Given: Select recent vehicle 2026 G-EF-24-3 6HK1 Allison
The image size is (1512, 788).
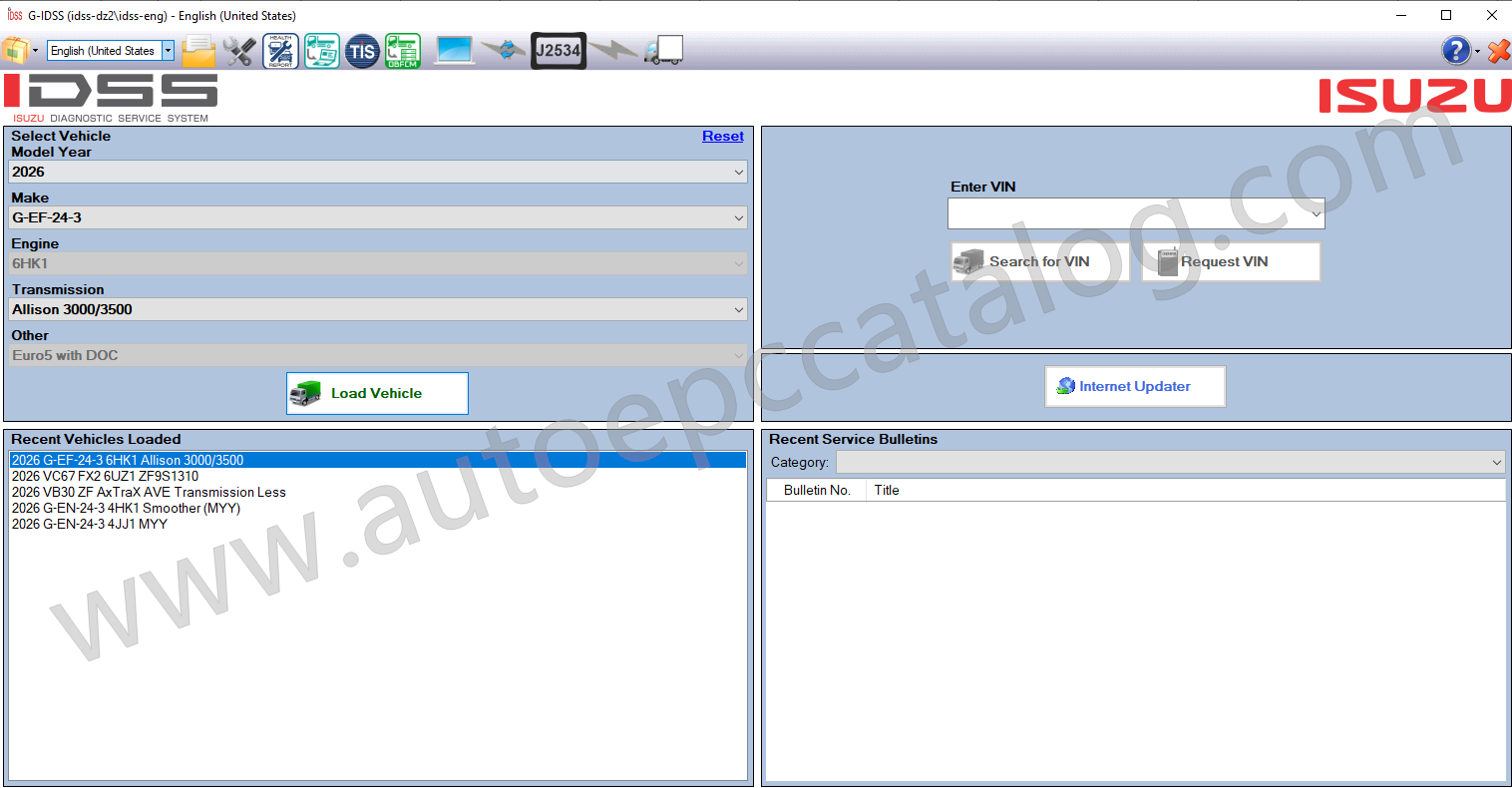Looking at the screenshot, I should (378, 460).
